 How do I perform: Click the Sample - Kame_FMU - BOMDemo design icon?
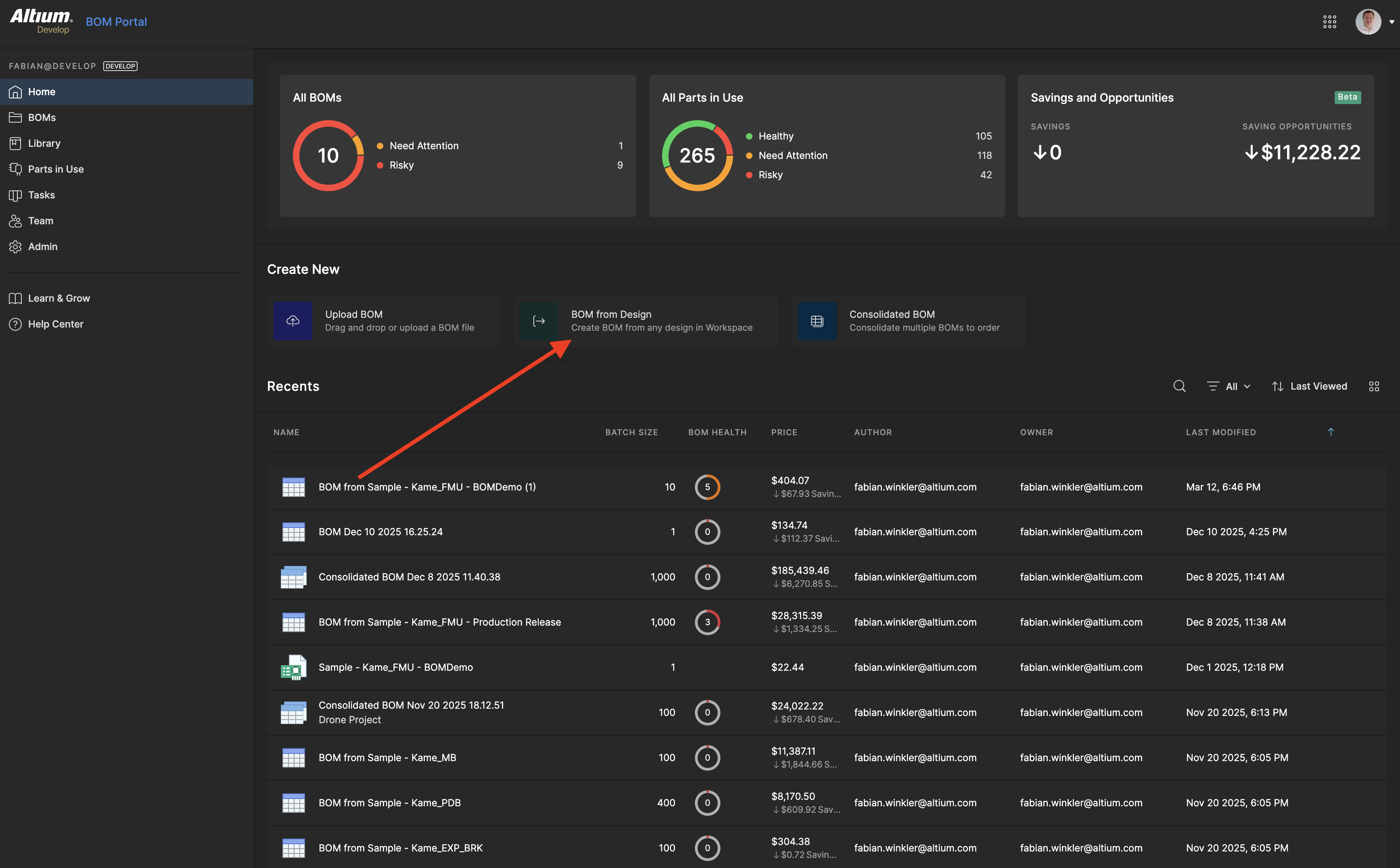(x=293, y=667)
